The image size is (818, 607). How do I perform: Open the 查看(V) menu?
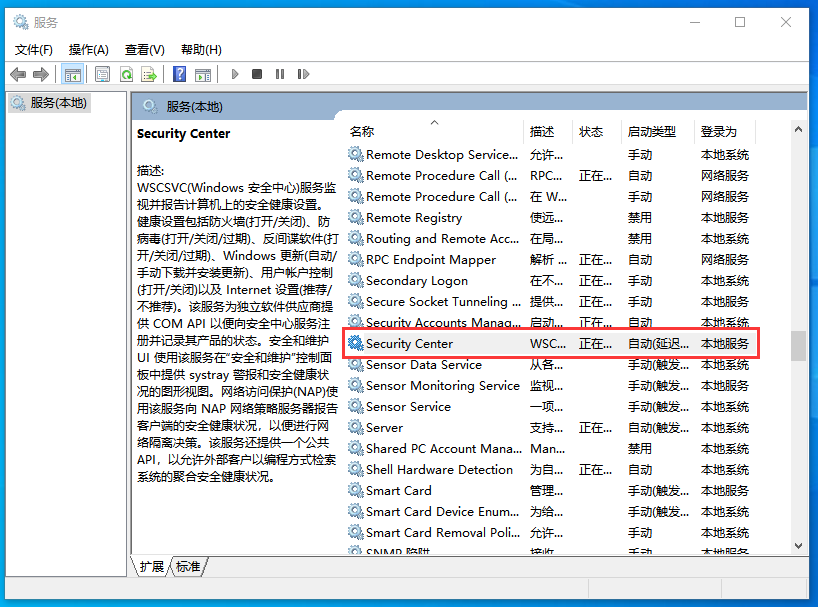pos(144,49)
